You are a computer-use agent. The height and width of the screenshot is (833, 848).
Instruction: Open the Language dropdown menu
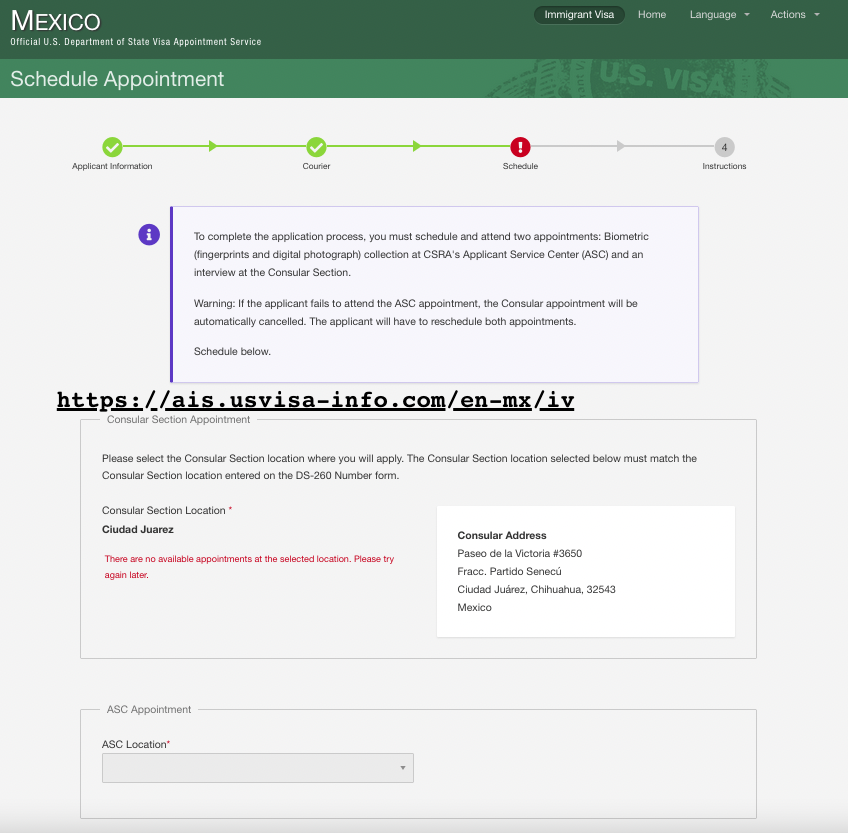719,15
